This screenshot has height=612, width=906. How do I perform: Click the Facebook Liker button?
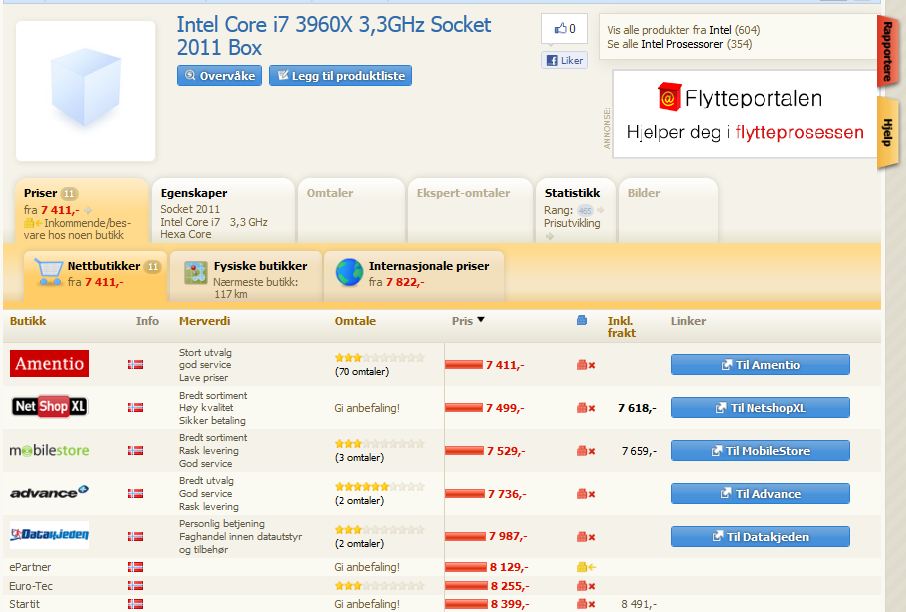coord(564,60)
